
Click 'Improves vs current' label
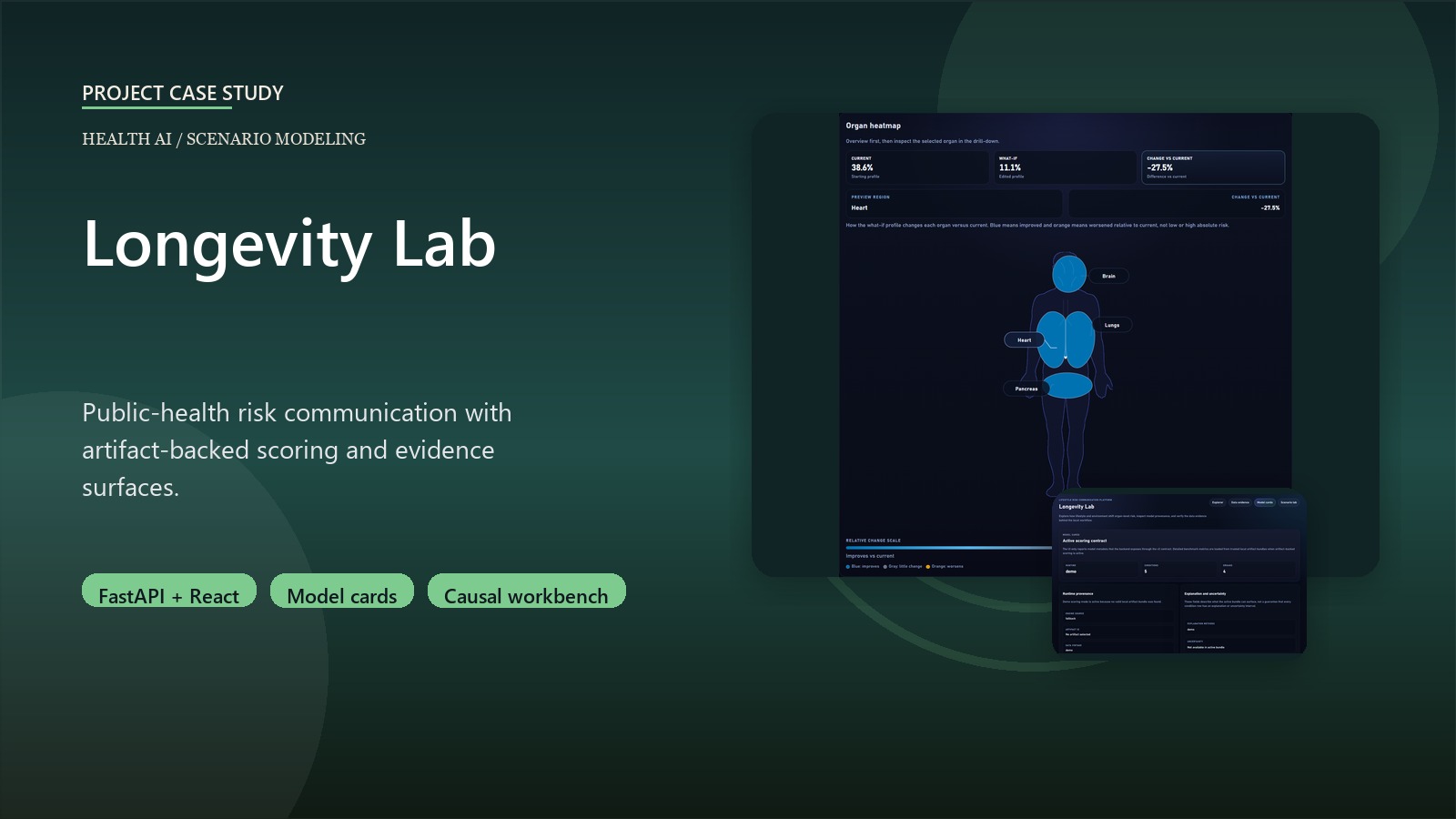(x=870, y=556)
